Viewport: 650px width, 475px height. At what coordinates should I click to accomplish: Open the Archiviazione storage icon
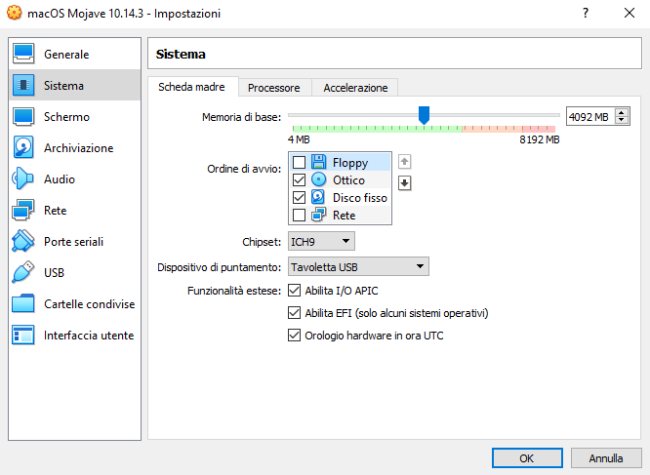(24, 148)
